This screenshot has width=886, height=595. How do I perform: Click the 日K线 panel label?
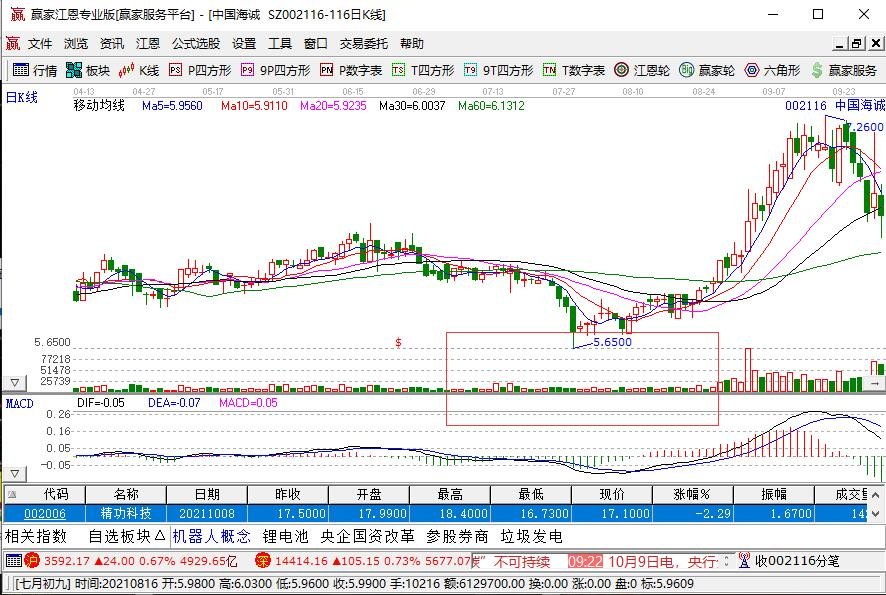point(21,97)
